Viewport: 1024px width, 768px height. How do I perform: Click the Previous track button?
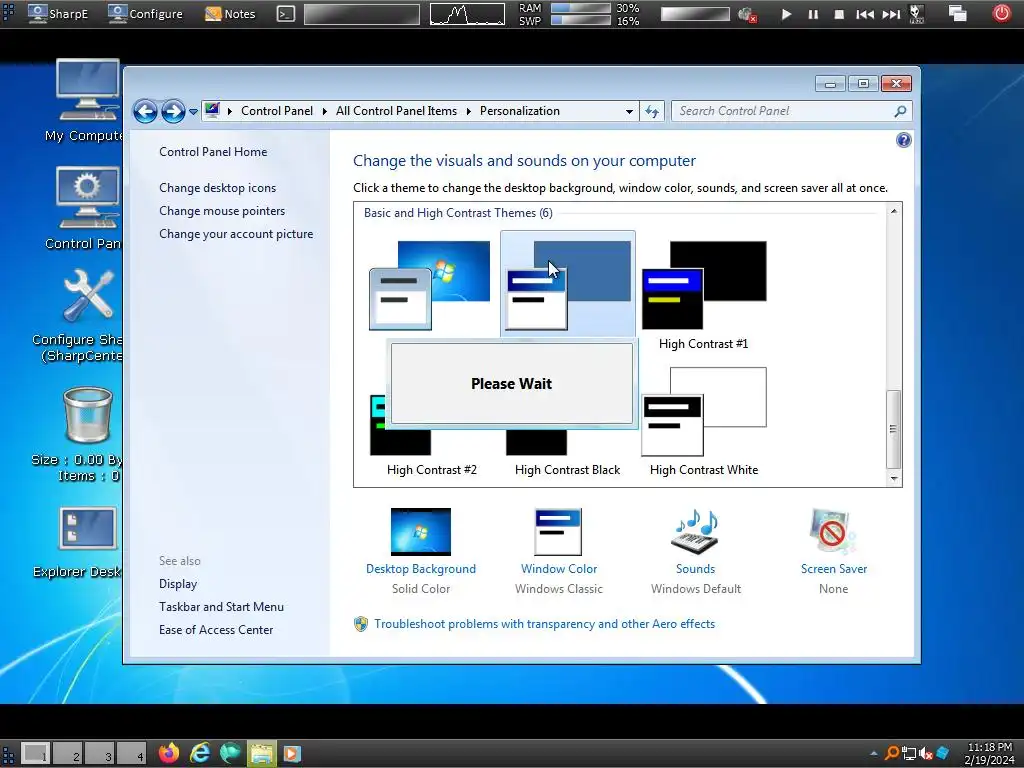coord(865,14)
